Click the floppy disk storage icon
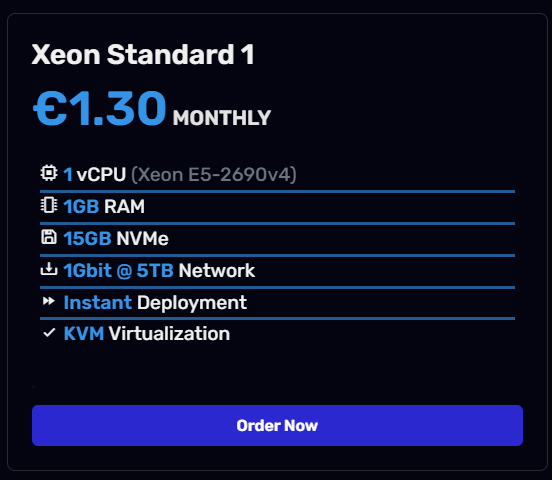This screenshot has height=480, width=552. pyautogui.click(x=49, y=237)
